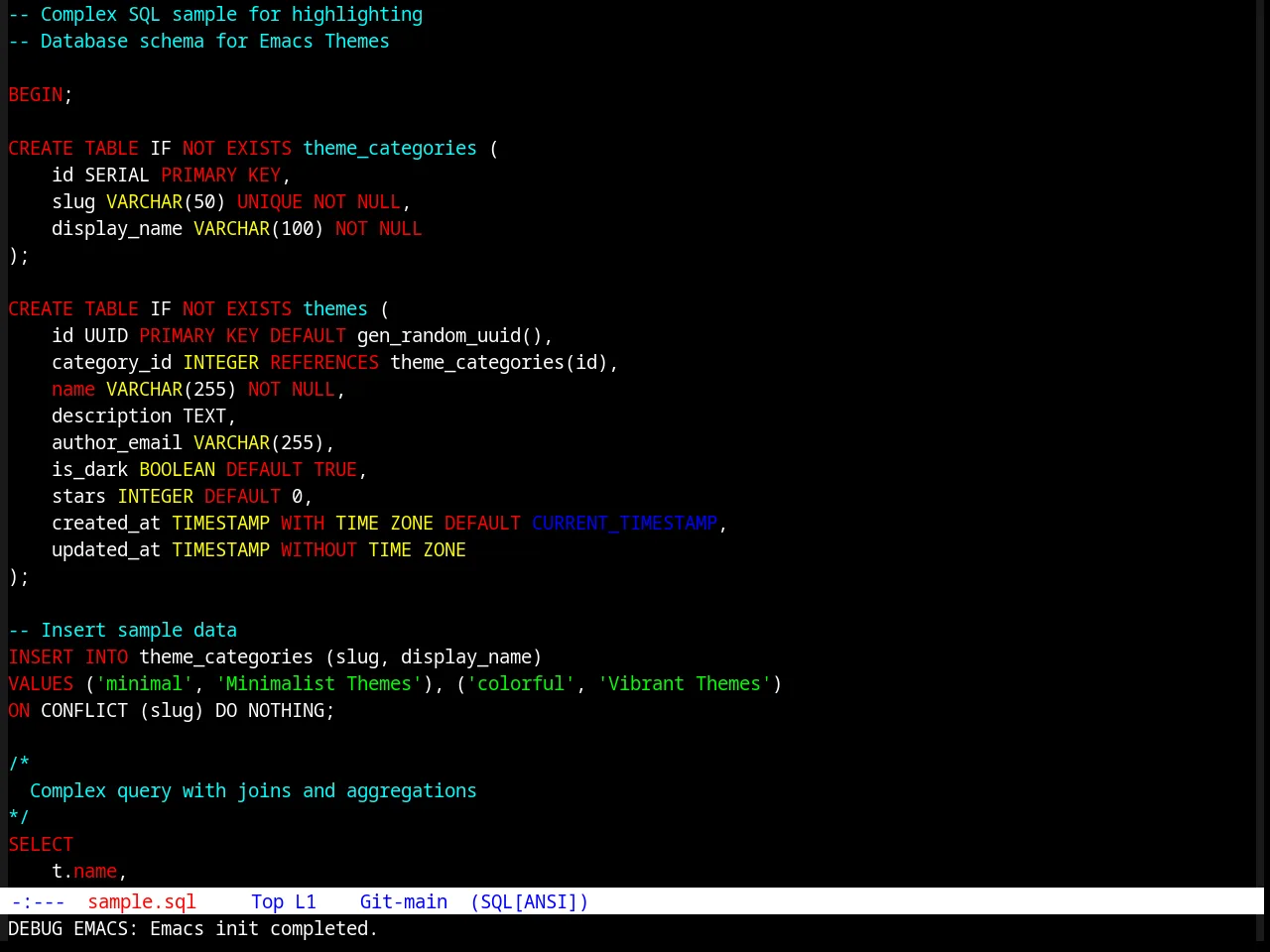This screenshot has height=952, width=1270.
Task: Click t.name in the SELECT list
Action: pyautogui.click(x=84, y=871)
